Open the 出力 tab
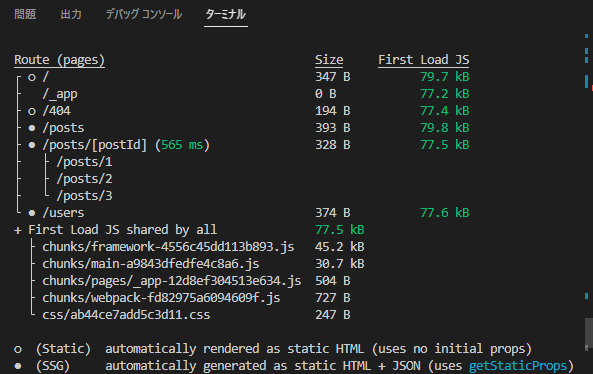 (71, 14)
